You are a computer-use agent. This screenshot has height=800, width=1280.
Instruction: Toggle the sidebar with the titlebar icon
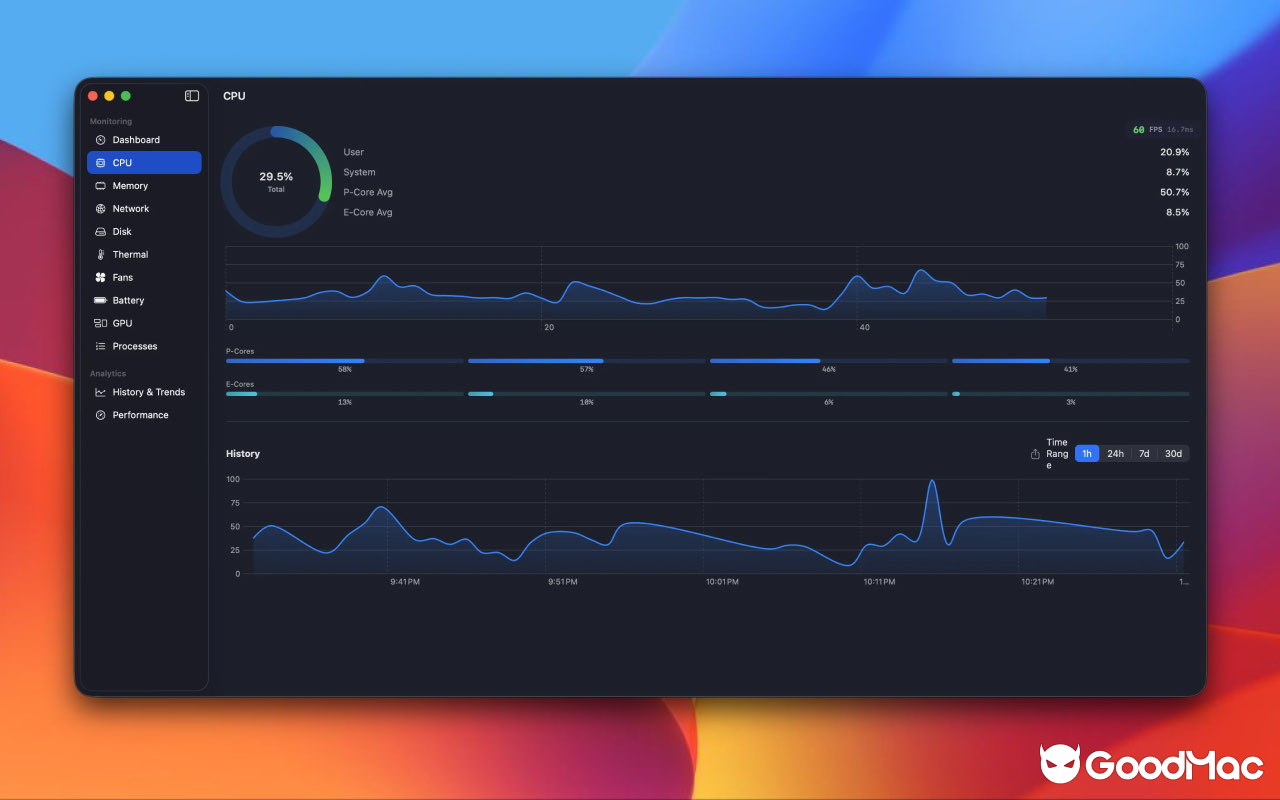click(x=191, y=95)
